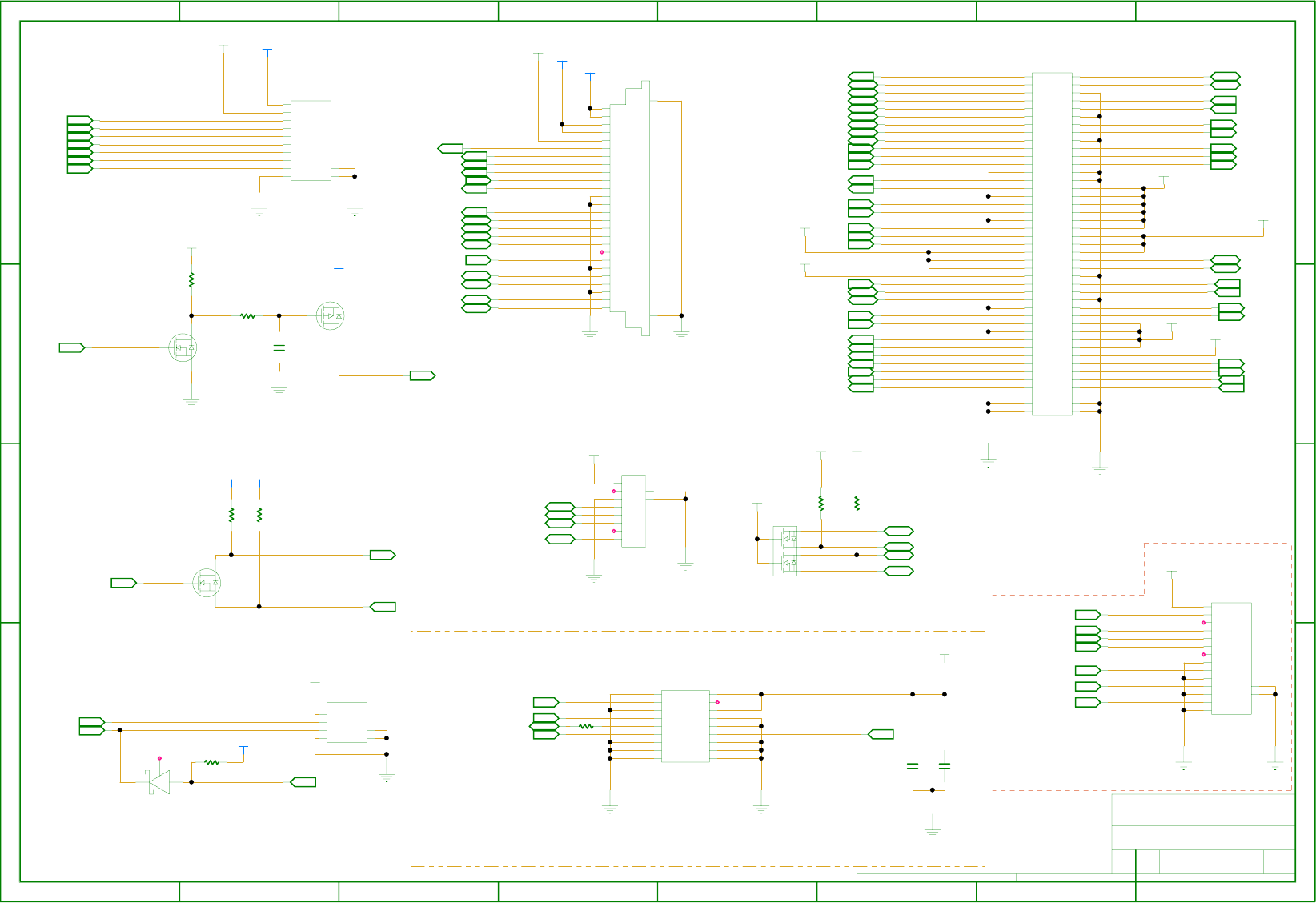
Task: Select the small IC left of the dual MOSFET
Action: pos(633,511)
